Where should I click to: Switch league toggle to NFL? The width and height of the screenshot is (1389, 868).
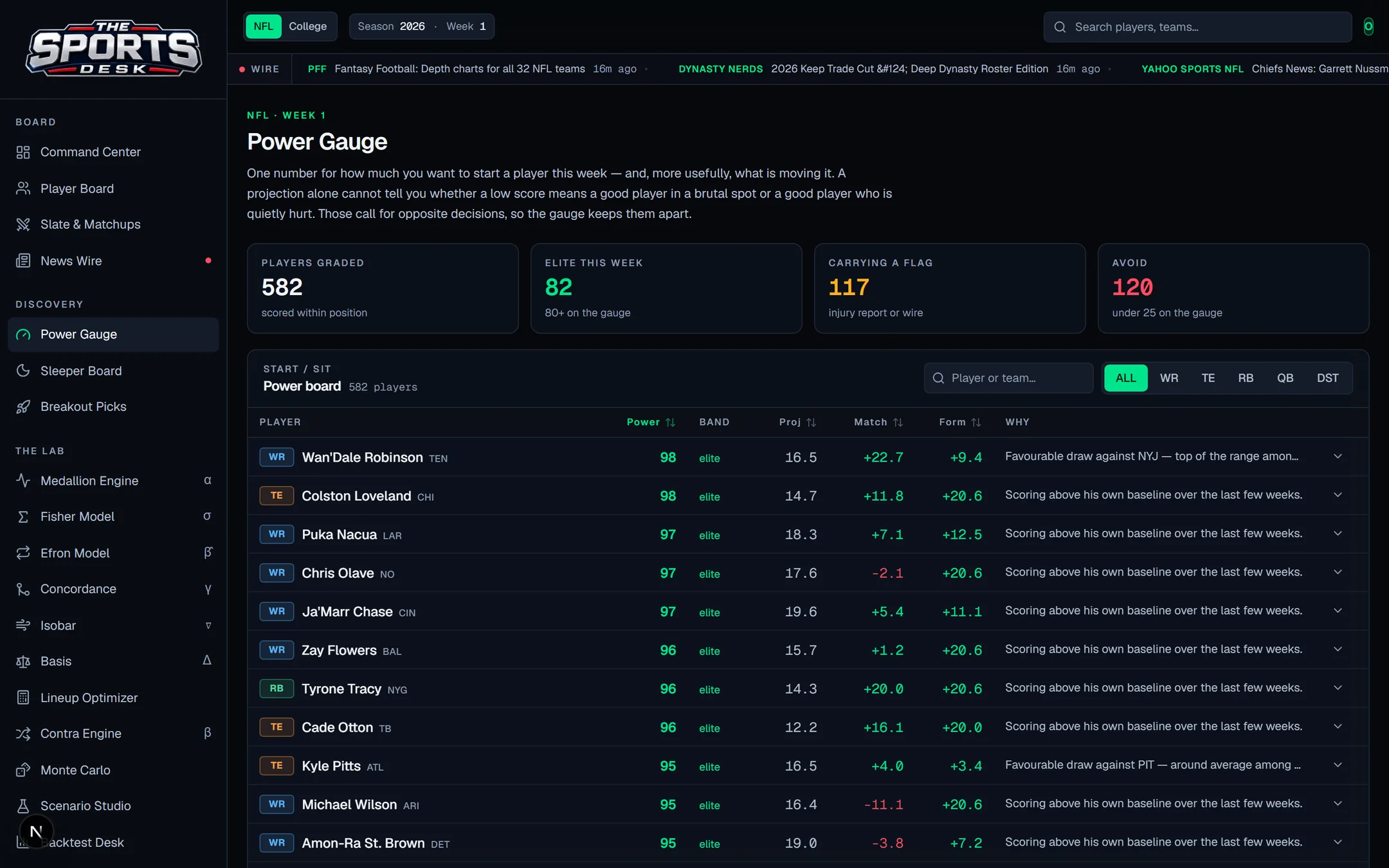coord(264,26)
